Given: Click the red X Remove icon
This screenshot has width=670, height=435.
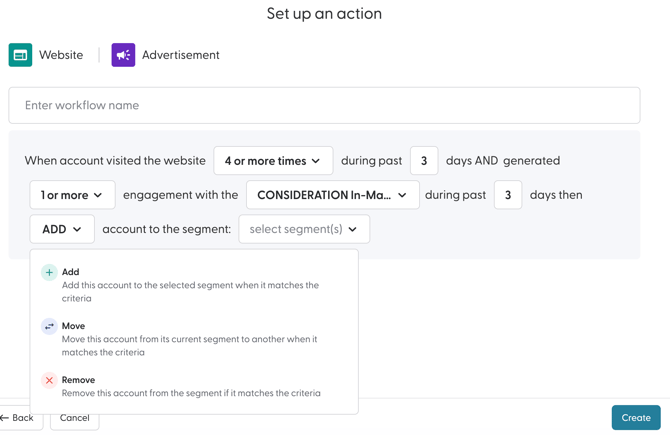Looking at the screenshot, I should 49,380.
